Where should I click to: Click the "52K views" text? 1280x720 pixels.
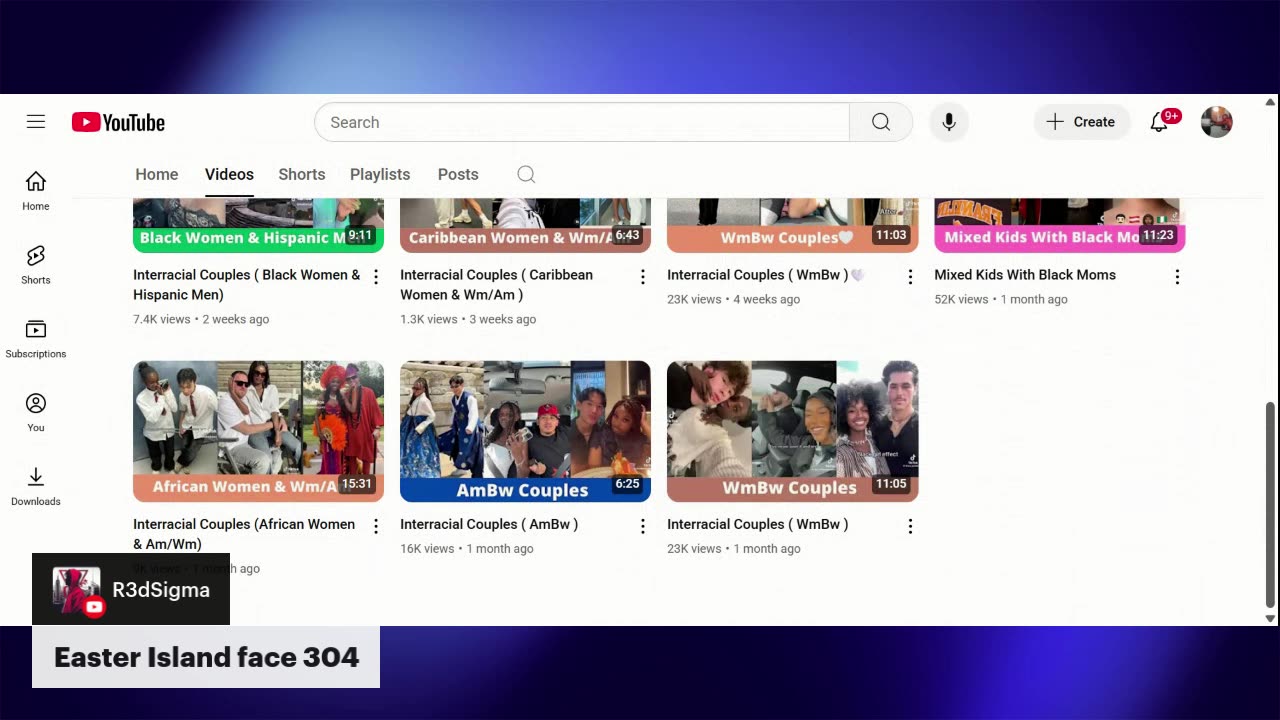click(961, 299)
